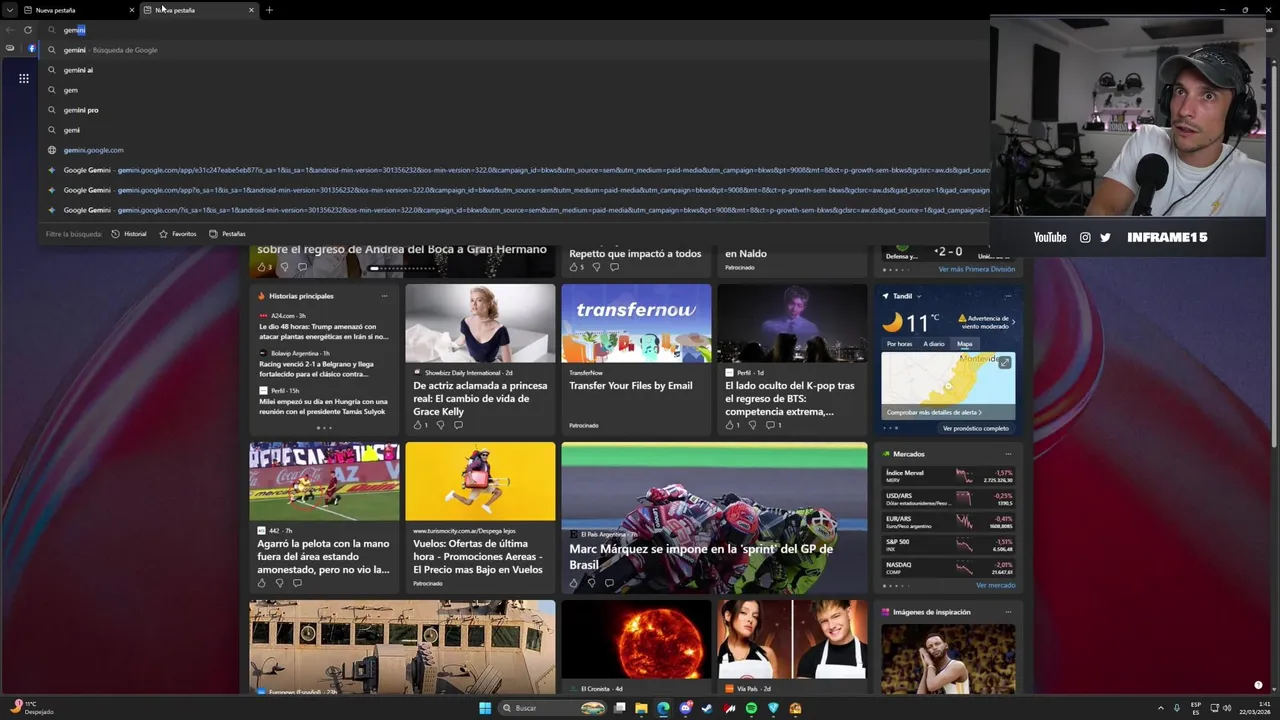
Task: Open the tab search chevron at top-left
Action: [11, 10]
